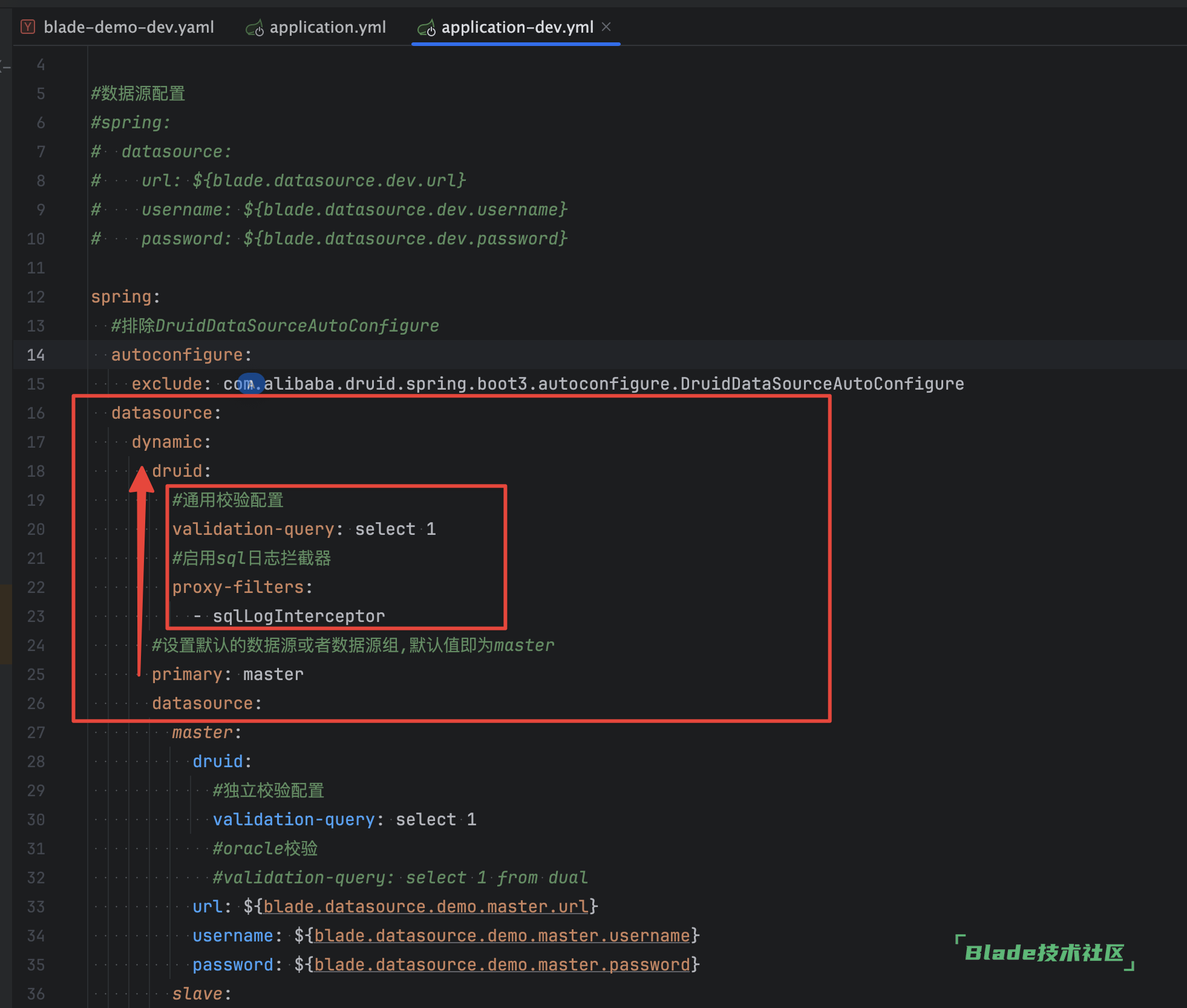Viewport: 1187px width, 1008px height.
Task: Click the 'spring:' key on line 12
Action: 125,296
